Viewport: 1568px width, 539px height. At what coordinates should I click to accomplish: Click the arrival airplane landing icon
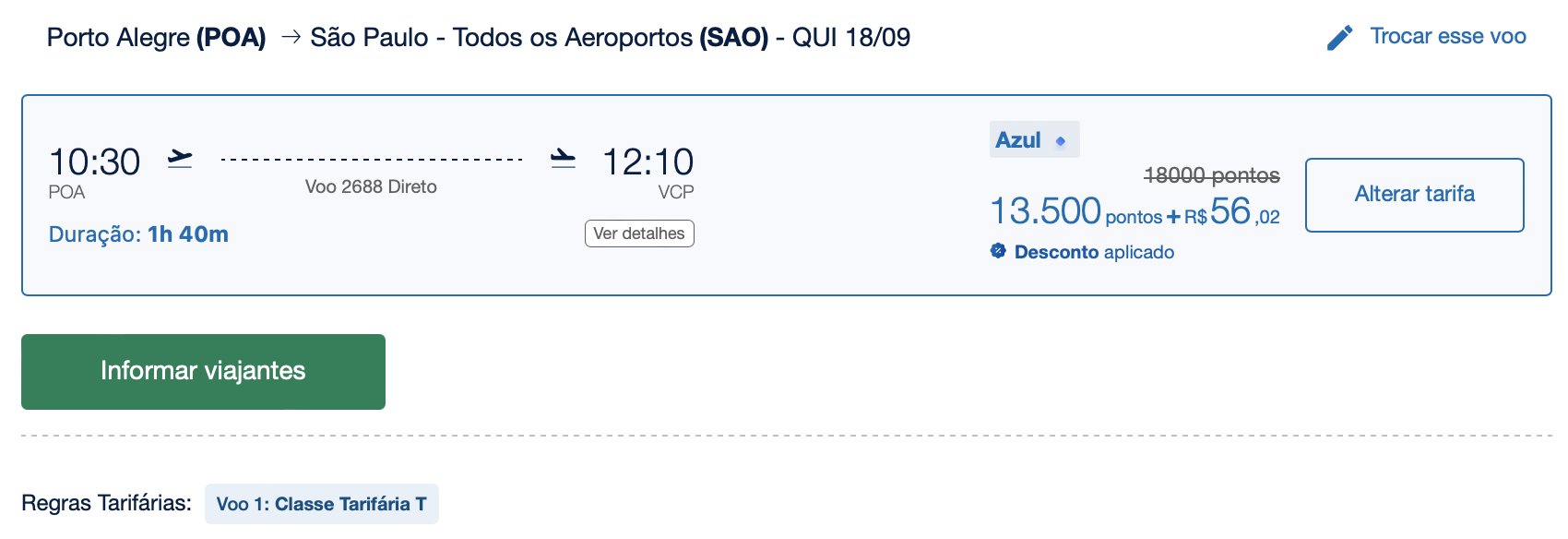tap(563, 159)
